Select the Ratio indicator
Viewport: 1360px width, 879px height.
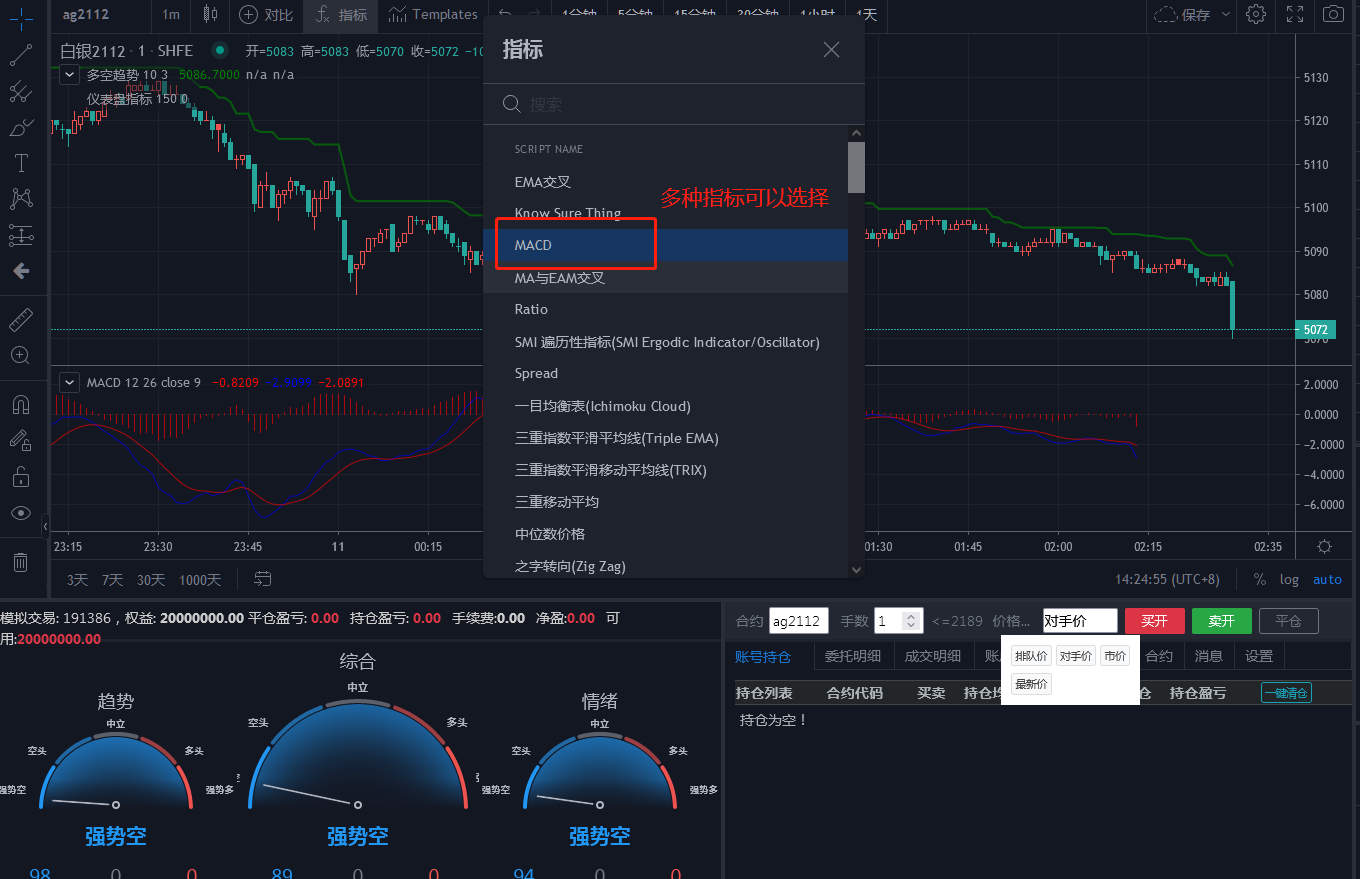coord(665,309)
